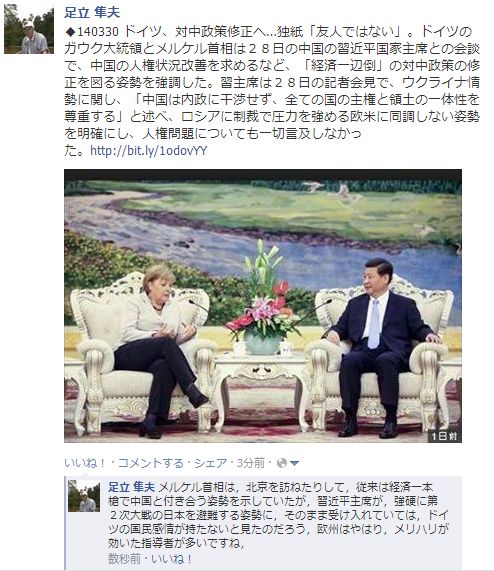Open the commenter's small profile picture
The width and height of the screenshot is (494, 571).
click(84, 496)
